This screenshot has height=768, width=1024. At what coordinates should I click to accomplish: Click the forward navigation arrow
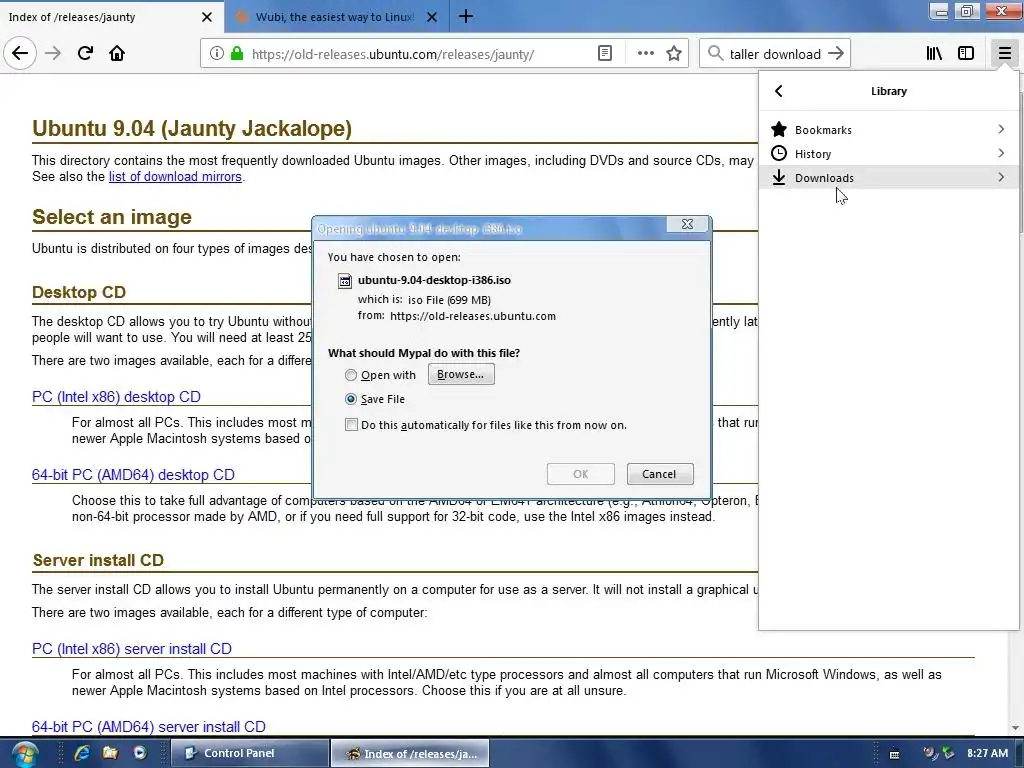coord(53,53)
